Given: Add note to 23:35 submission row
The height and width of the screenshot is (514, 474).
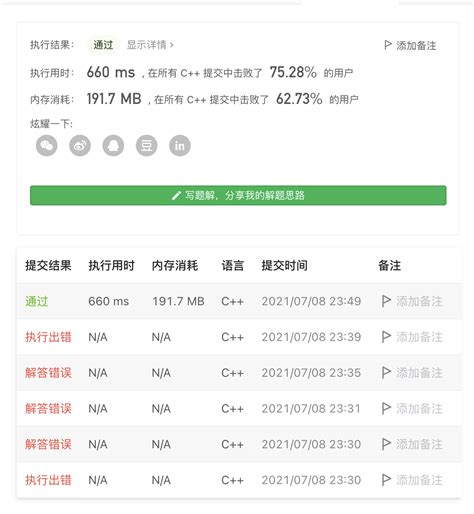Looking at the screenshot, I should point(412,373).
